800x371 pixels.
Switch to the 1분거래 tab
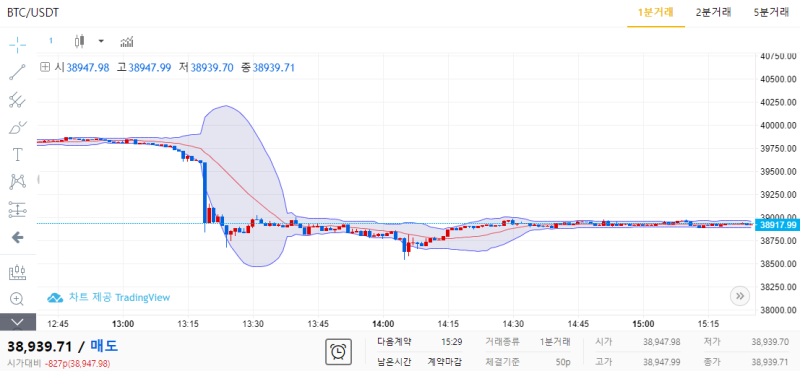656,13
